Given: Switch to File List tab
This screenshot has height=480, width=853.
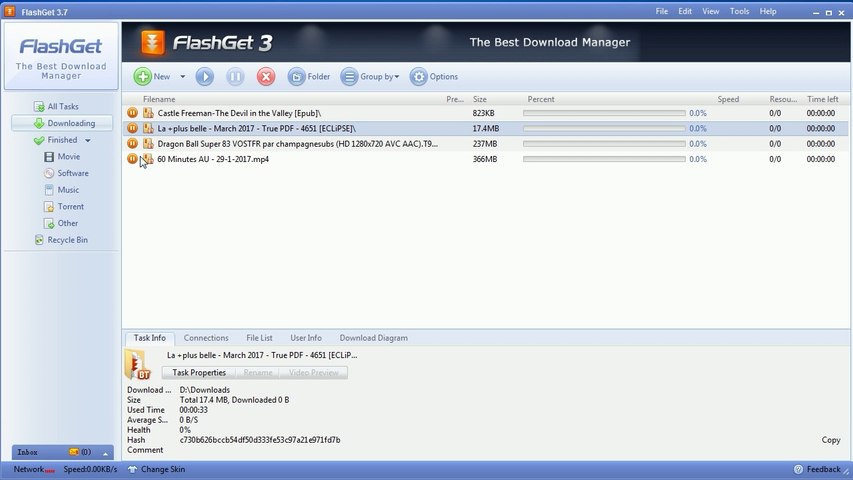Looking at the screenshot, I should click(259, 338).
